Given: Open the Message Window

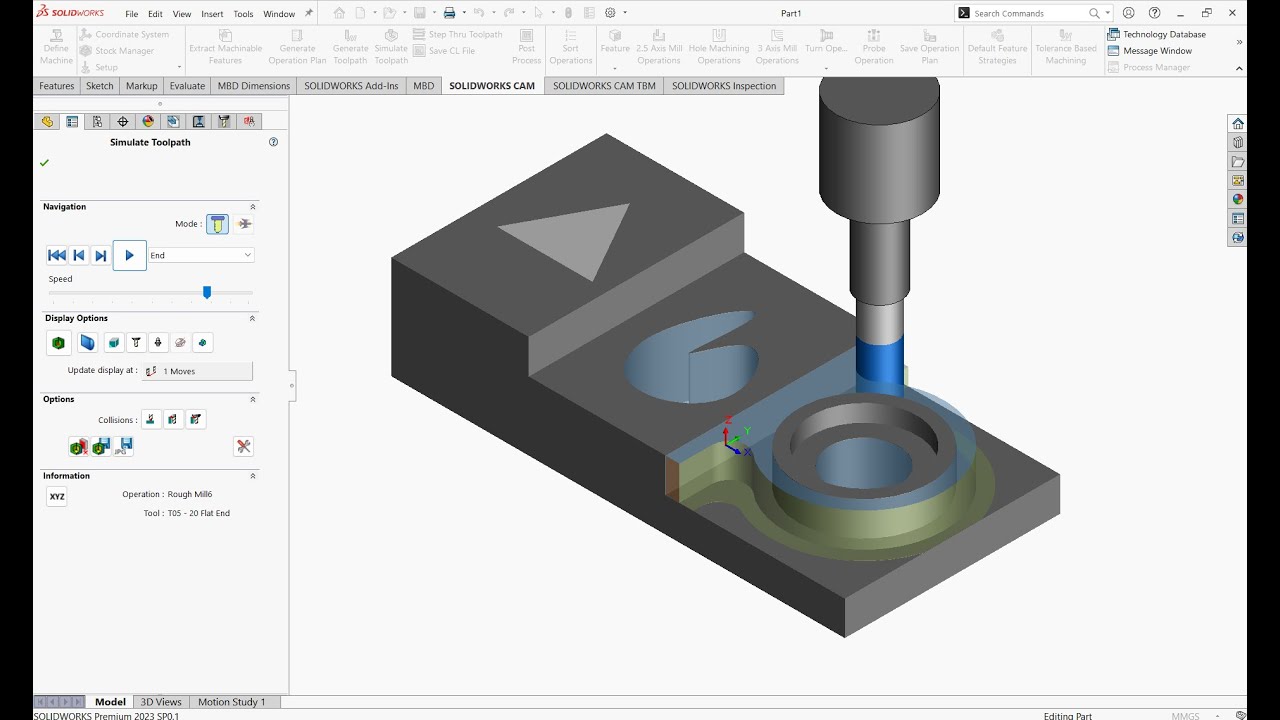Looking at the screenshot, I should pos(1150,51).
